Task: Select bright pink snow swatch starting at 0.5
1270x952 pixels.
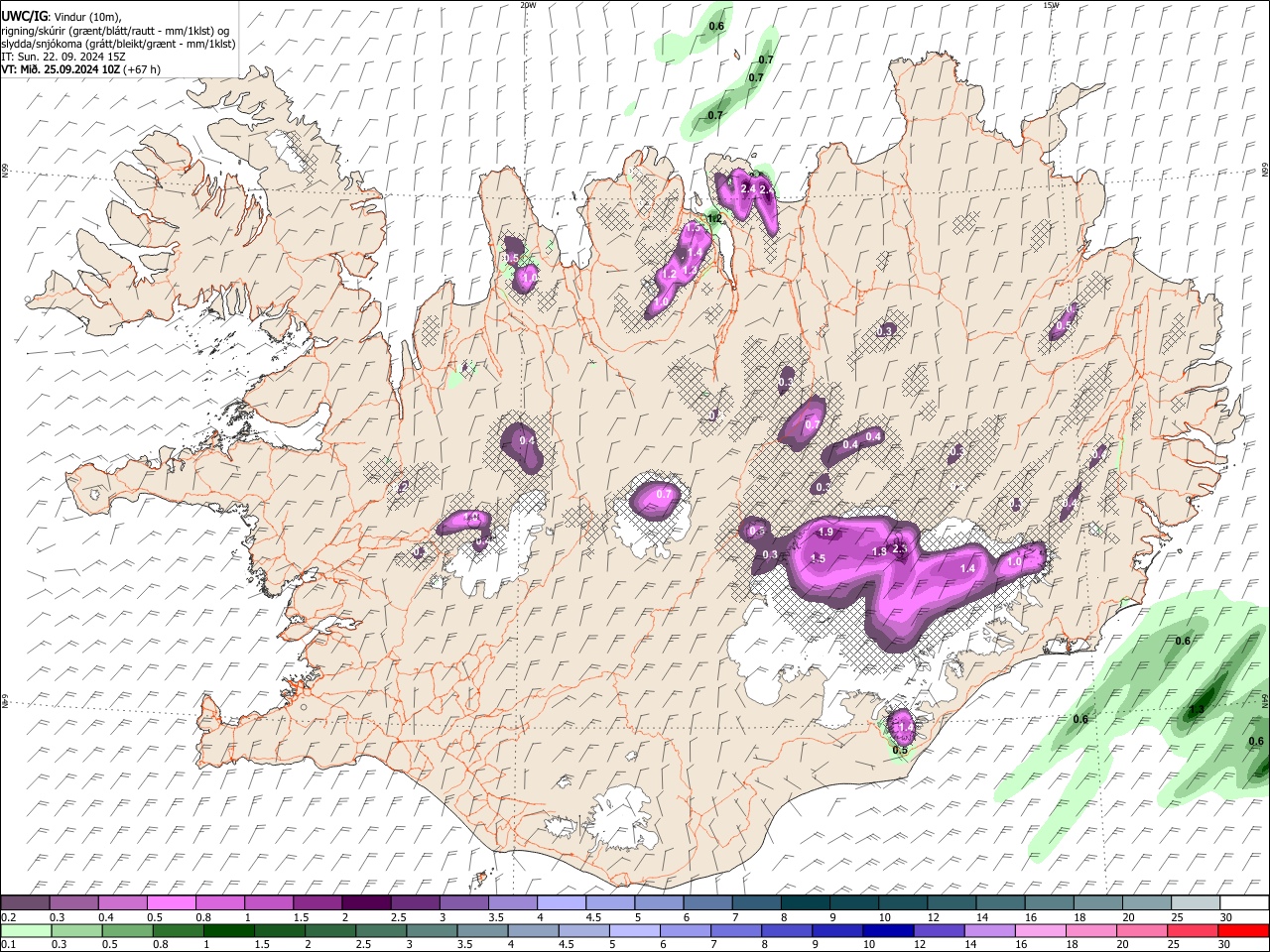Action: (x=172, y=903)
